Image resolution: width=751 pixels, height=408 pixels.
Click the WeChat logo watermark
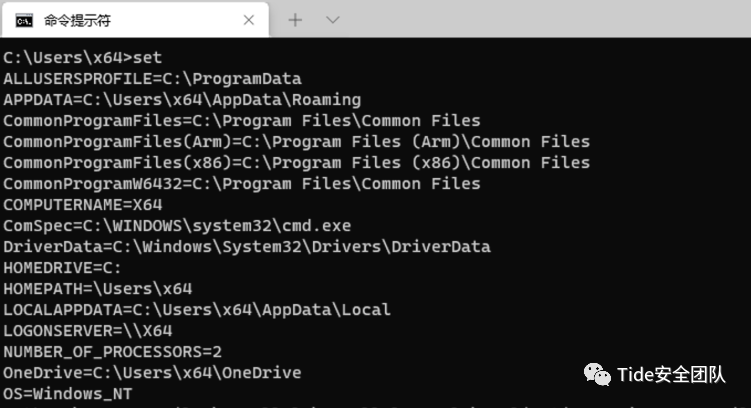tap(597, 374)
